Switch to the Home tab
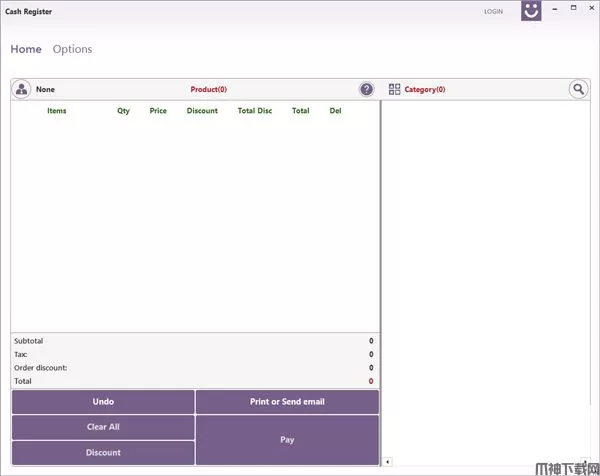The height and width of the screenshot is (476, 600). coord(26,49)
